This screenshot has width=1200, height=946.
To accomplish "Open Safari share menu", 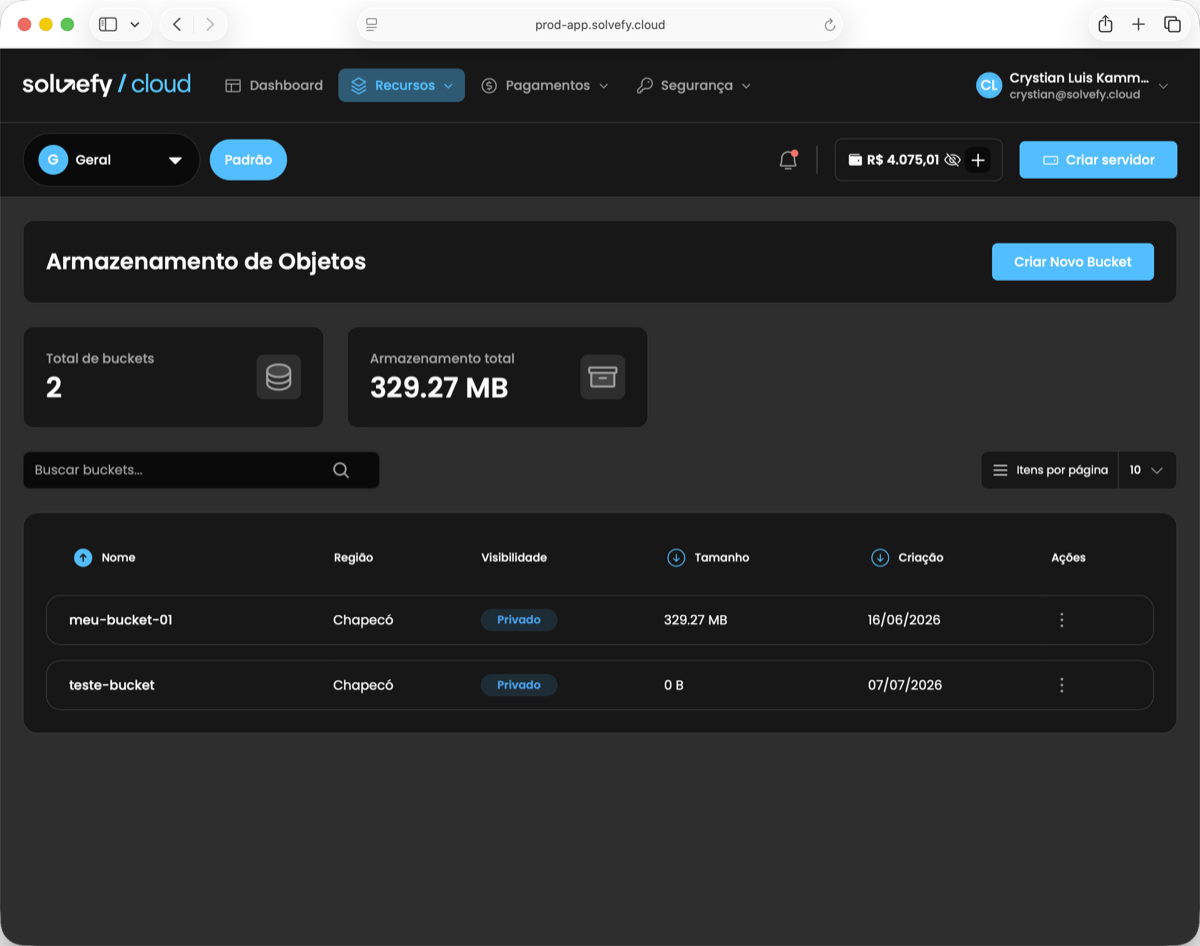I will point(1105,25).
